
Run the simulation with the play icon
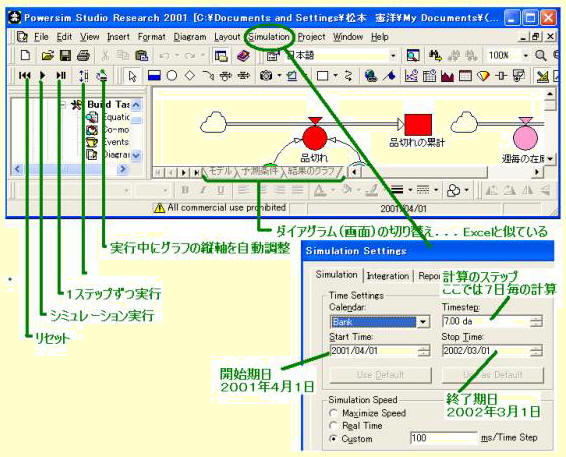43,75
